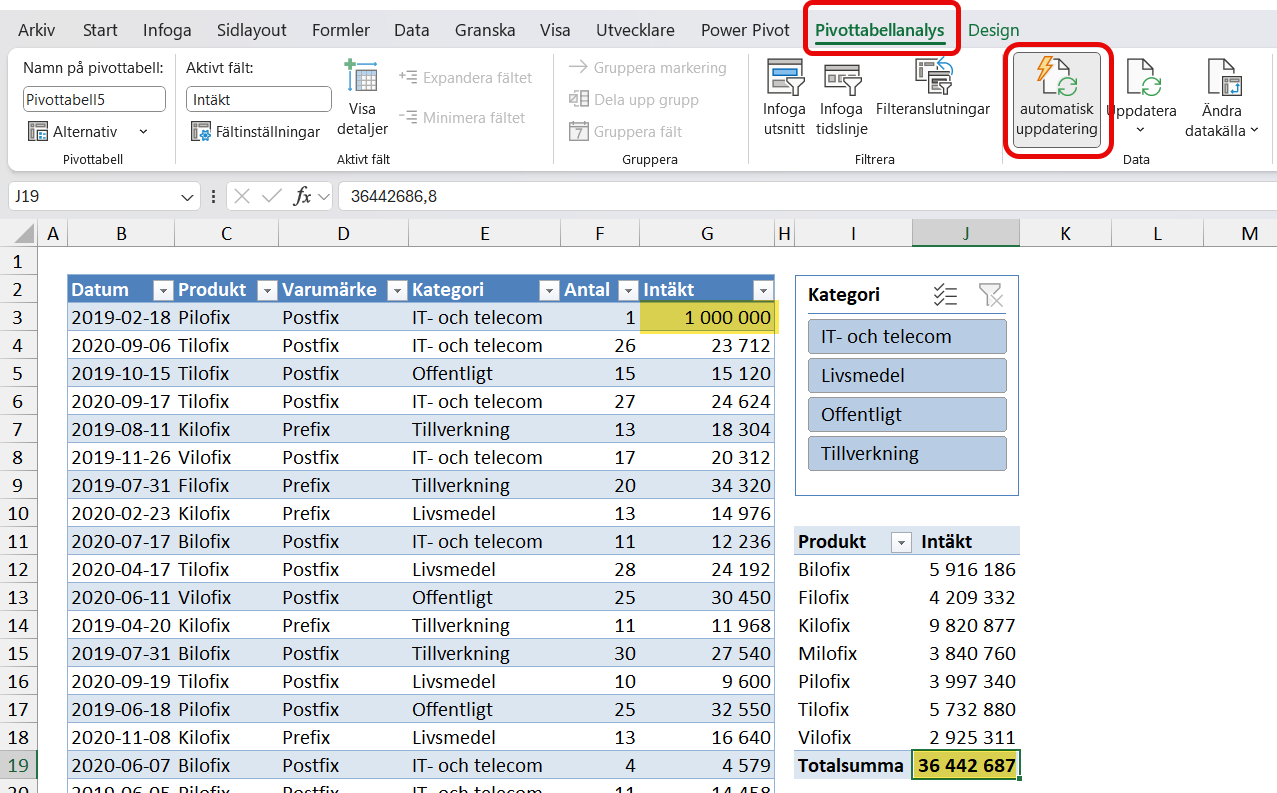1277x793 pixels.
Task: Click the insert function fx icon
Action: 302,197
